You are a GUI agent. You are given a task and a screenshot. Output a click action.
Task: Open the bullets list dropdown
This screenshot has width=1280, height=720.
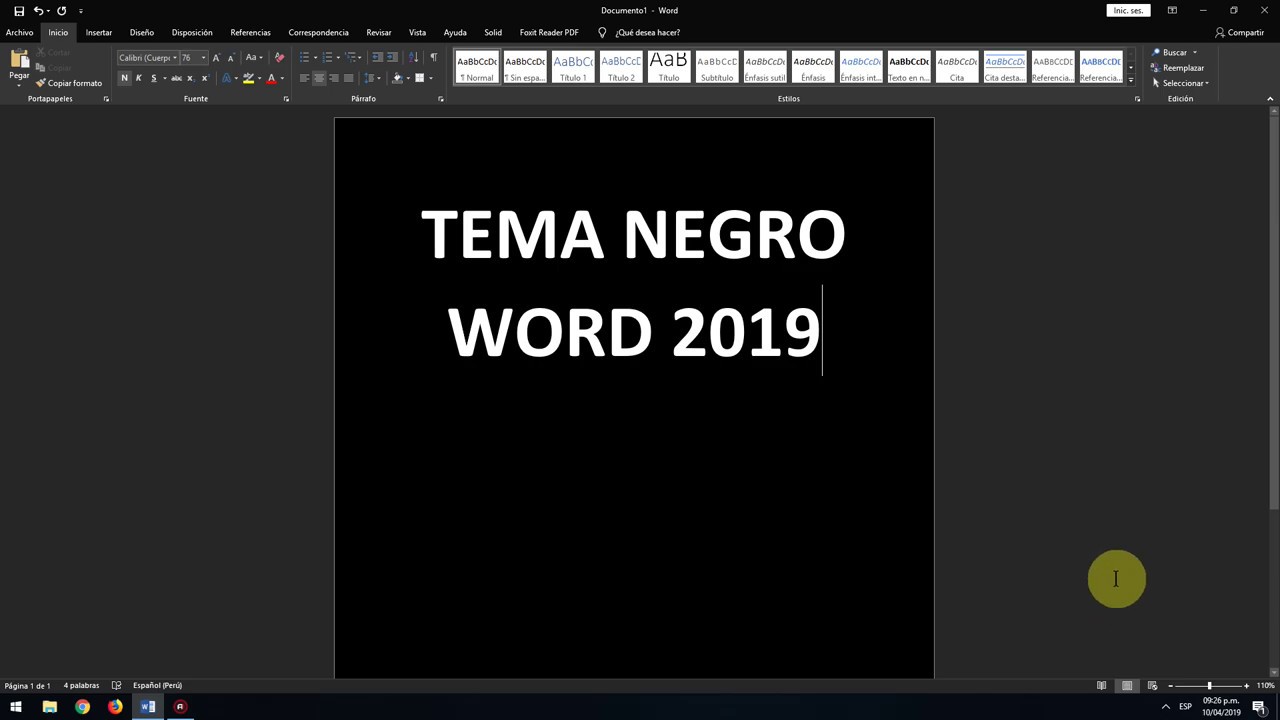314,57
